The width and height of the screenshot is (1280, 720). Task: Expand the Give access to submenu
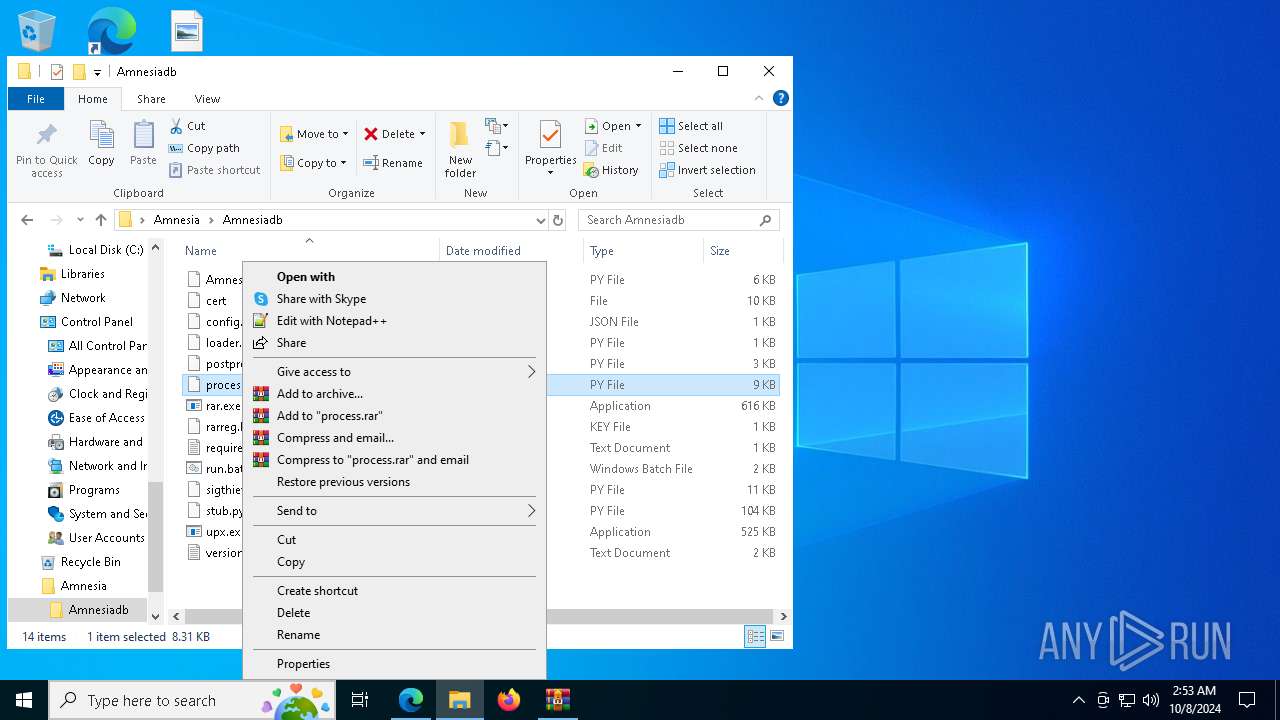pos(395,372)
